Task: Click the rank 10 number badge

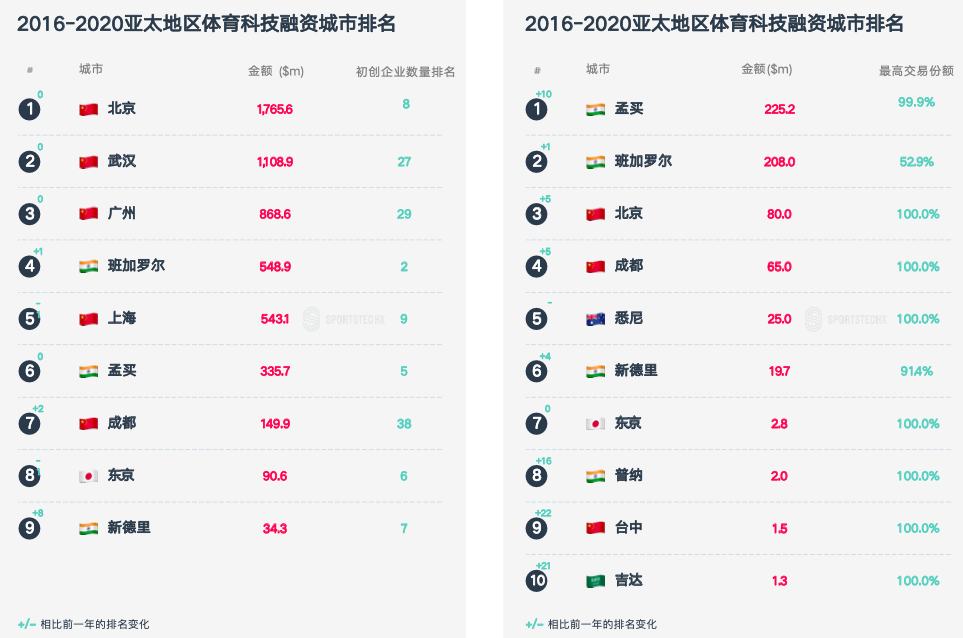Action: (x=536, y=581)
